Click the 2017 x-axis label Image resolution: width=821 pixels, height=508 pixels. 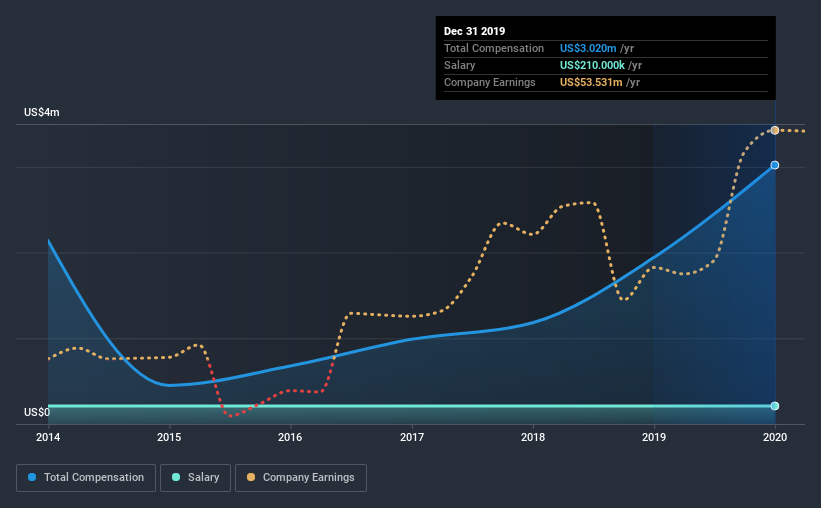tap(412, 437)
